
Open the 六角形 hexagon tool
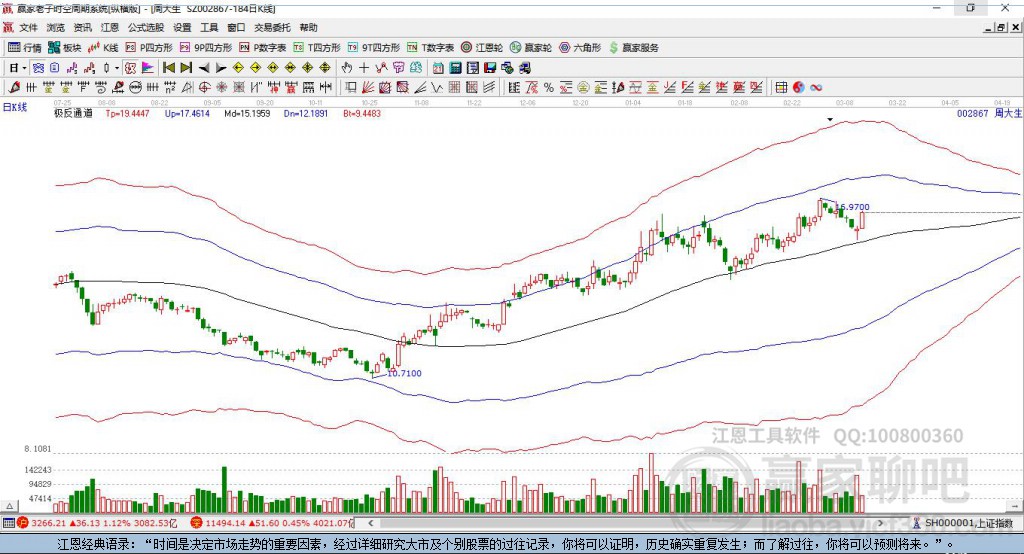click(580, 48)
